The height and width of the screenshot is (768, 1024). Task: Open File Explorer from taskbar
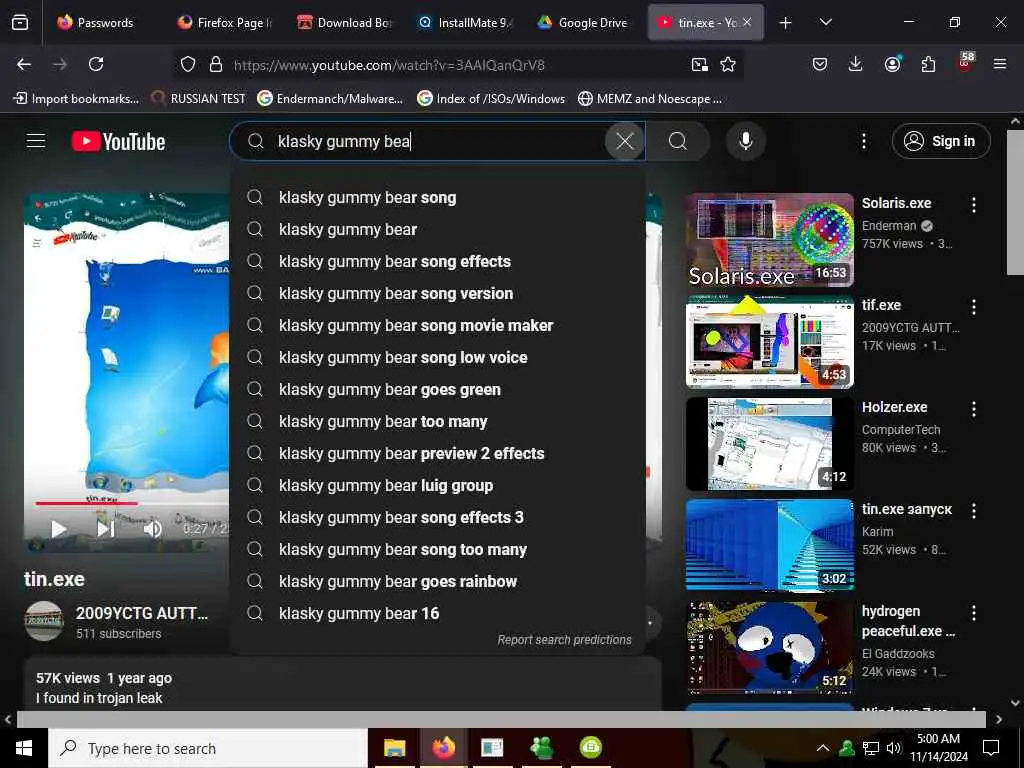[x=394, y=748]
